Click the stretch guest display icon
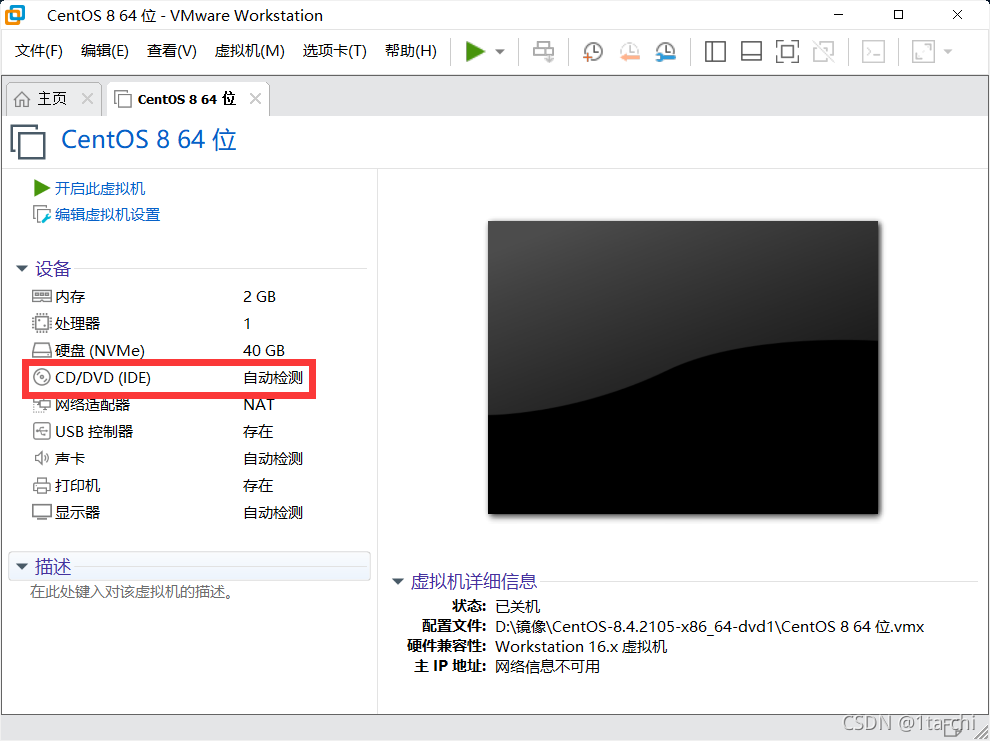990x741 pixels. pyautogui.click(x=923, y=52)
